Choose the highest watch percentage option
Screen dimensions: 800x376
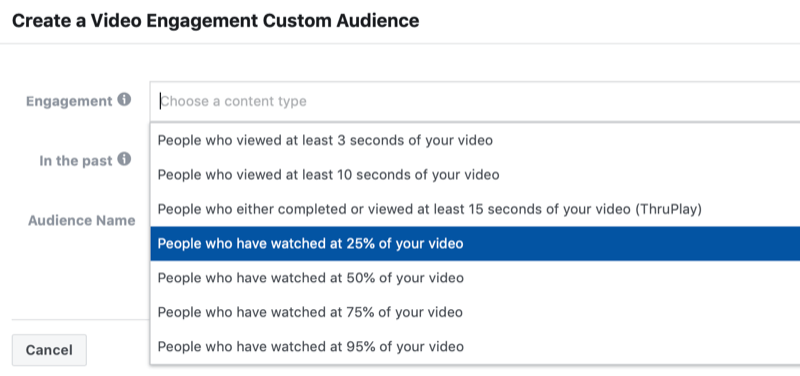coord(475,347)
